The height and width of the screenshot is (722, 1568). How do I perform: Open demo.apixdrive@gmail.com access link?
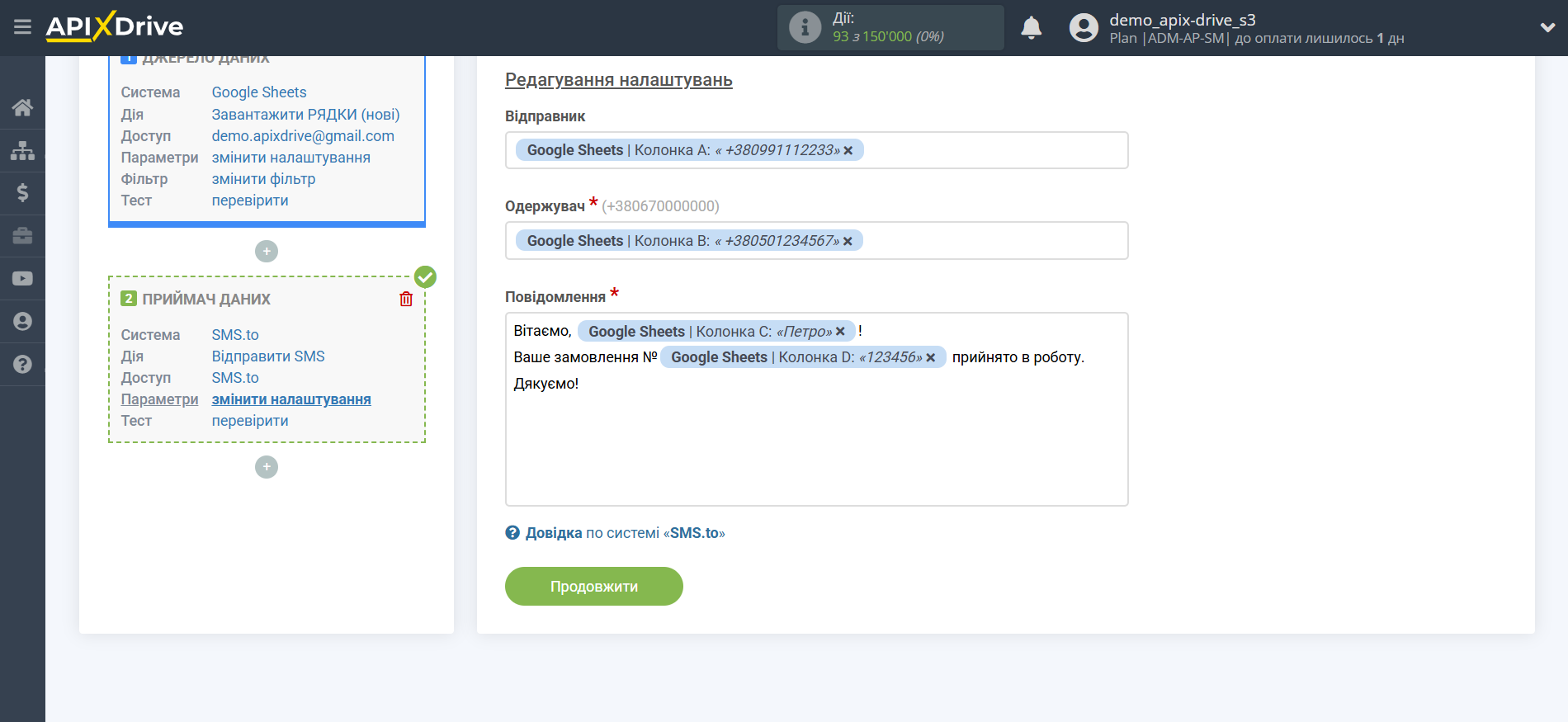pyautogui.click(x=303, y=135)
